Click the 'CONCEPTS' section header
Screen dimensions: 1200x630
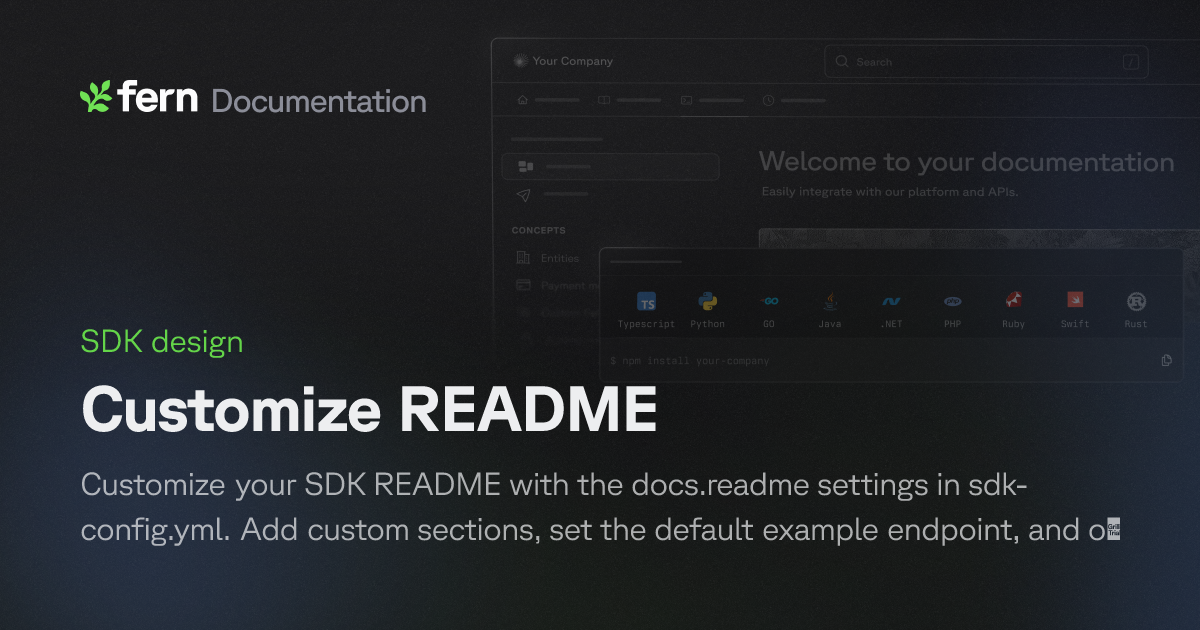[538, 231]
